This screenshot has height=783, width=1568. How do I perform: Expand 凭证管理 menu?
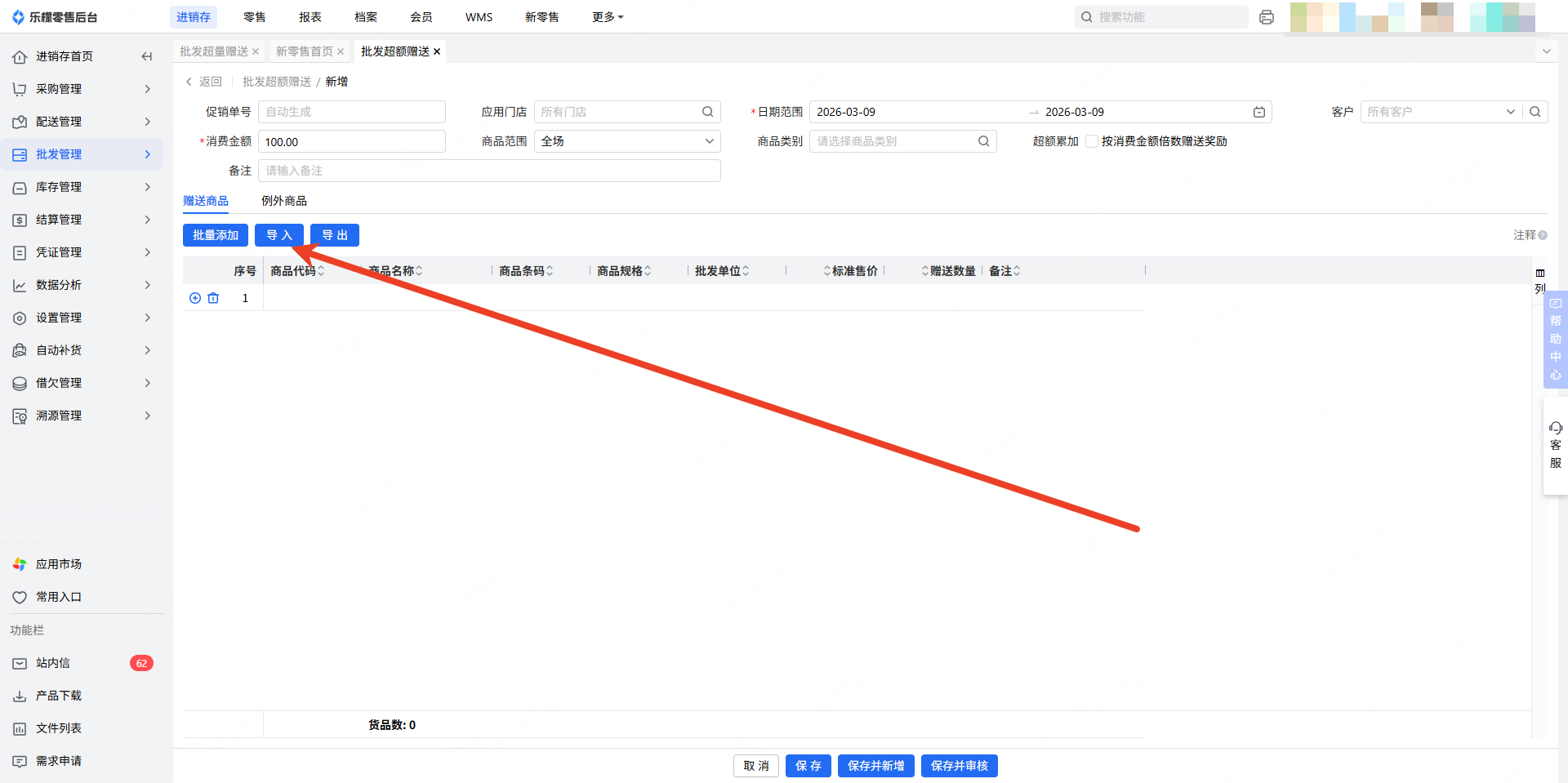pos(82,252)
